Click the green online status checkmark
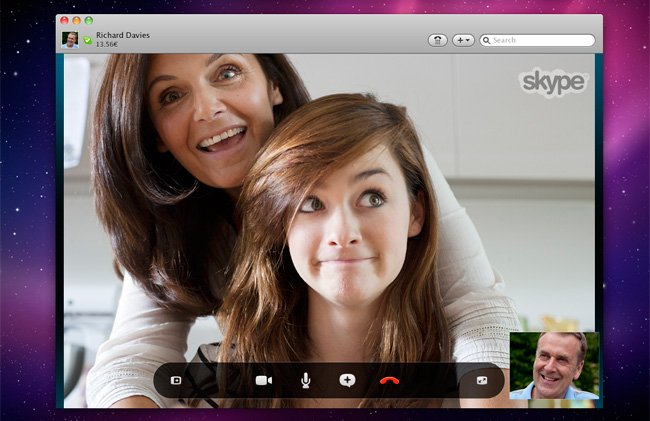The image size is (650, 421). click(87, 41)
